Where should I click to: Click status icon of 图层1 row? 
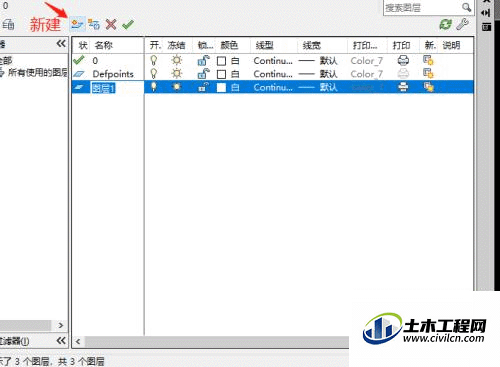(79, 87)
